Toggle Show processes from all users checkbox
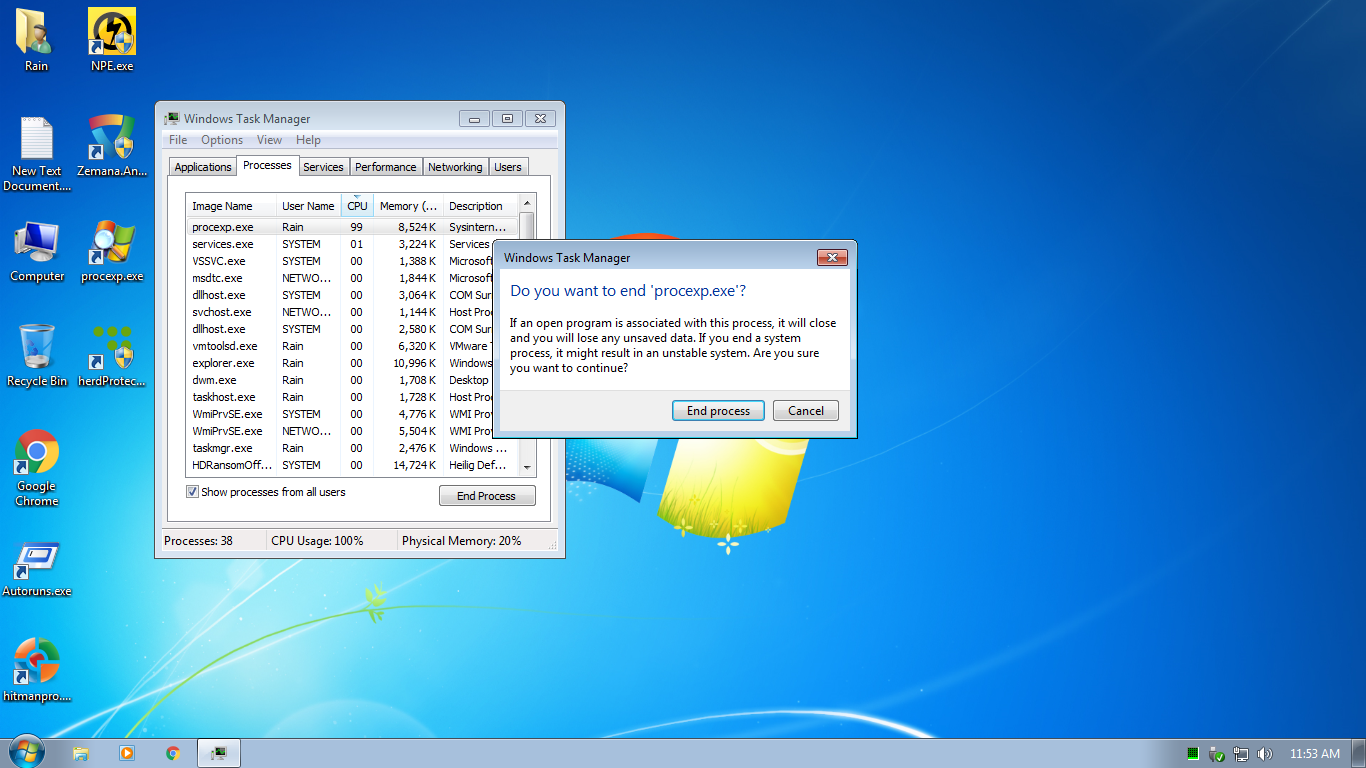The height and width of the screenshot is (768, 1366). [x=192, y=492]
